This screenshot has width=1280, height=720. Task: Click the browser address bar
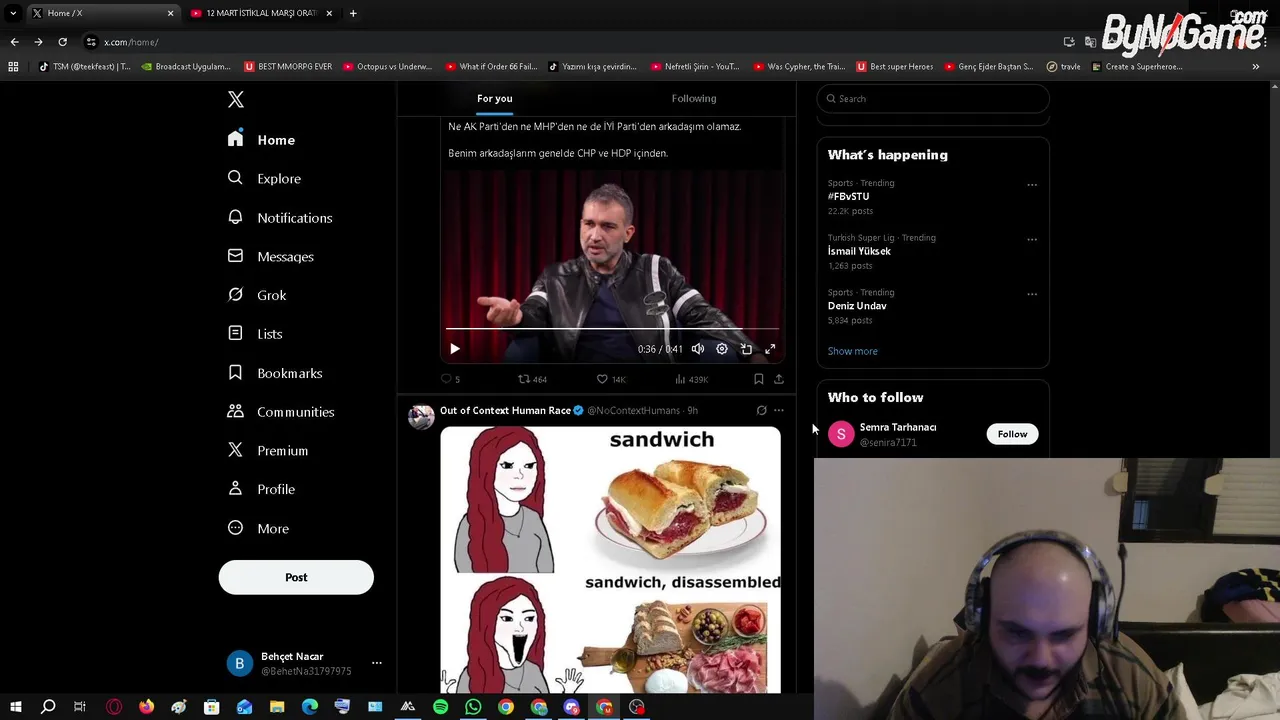coord(570,42)
